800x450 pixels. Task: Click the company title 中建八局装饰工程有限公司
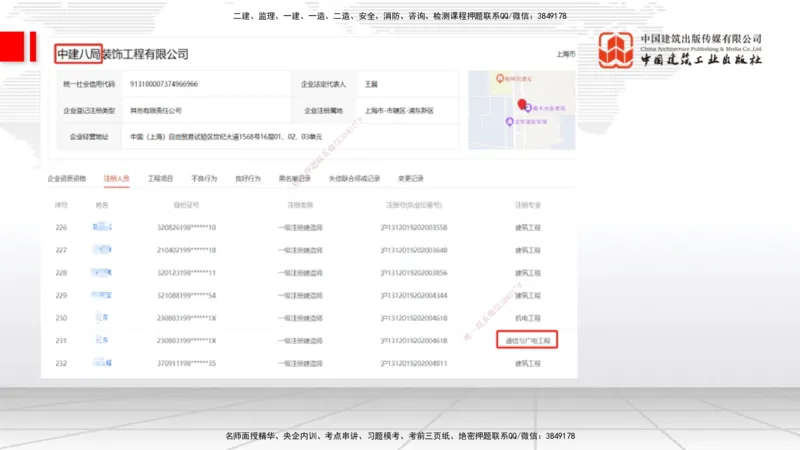point(122,54)
